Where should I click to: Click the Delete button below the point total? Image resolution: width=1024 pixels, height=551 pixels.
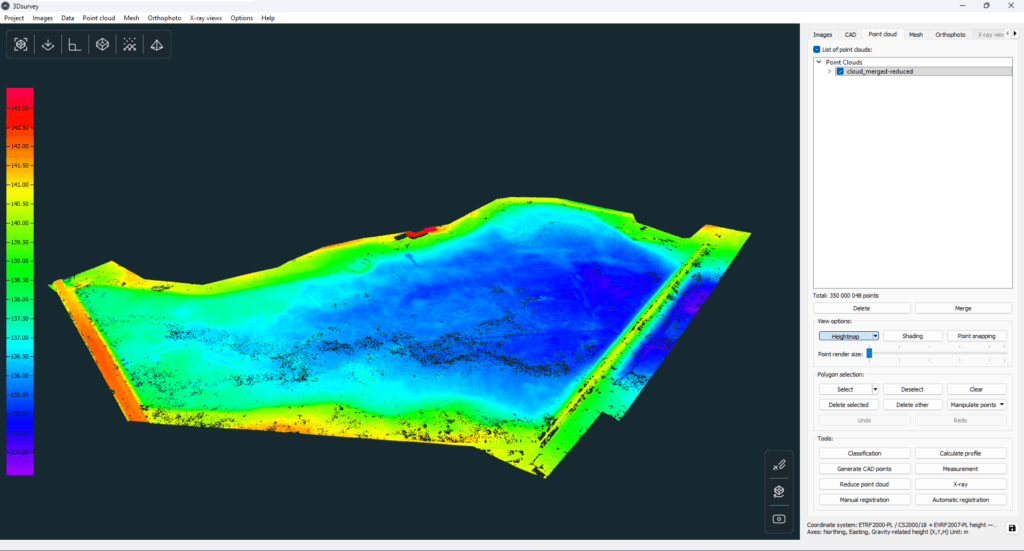861,308
